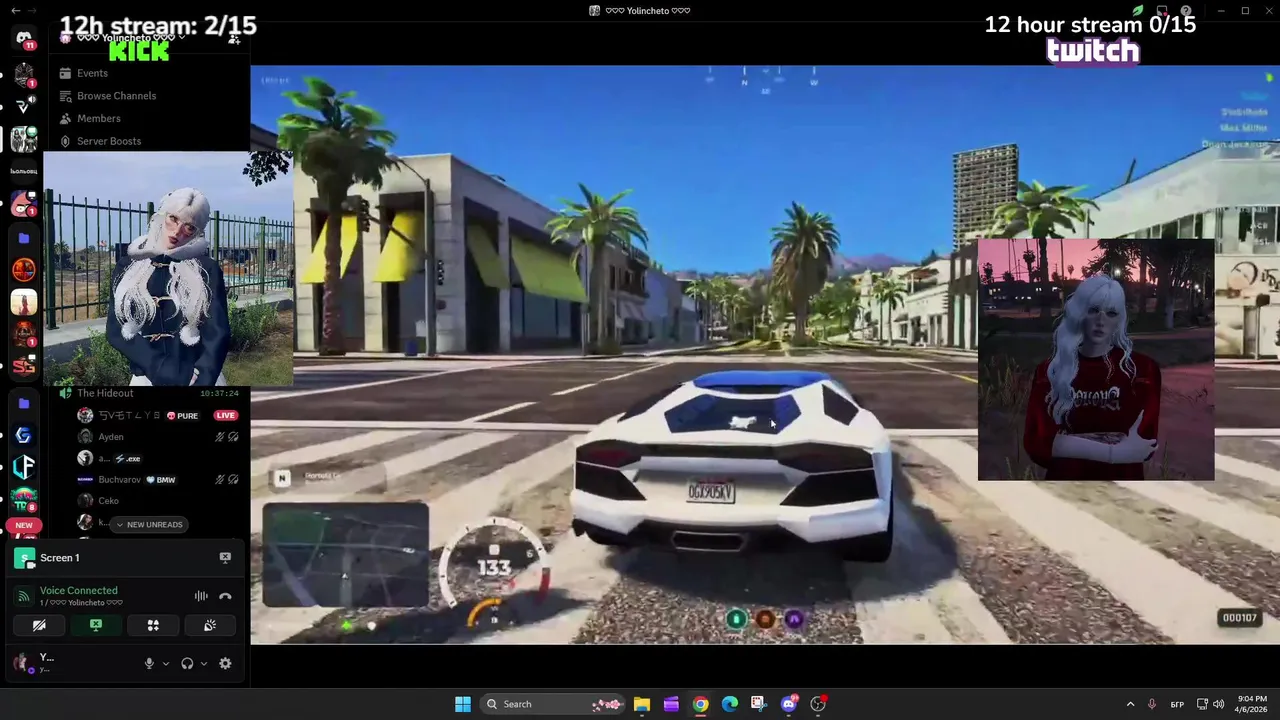Open Discord from the taskbar
1280x720 pixels.
(789, 704)
